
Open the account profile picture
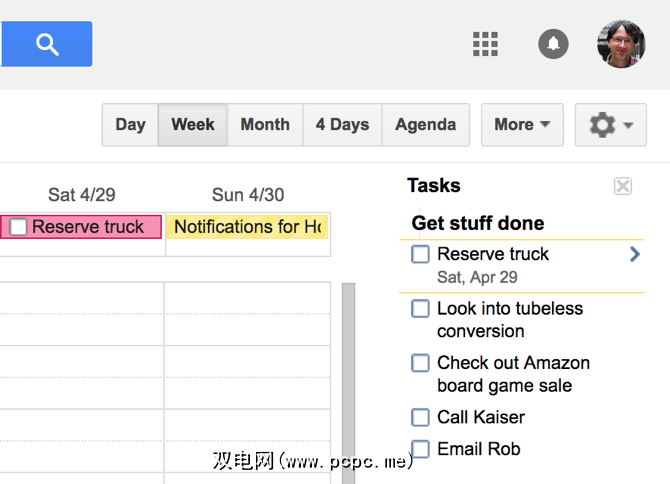pos(621,44)
